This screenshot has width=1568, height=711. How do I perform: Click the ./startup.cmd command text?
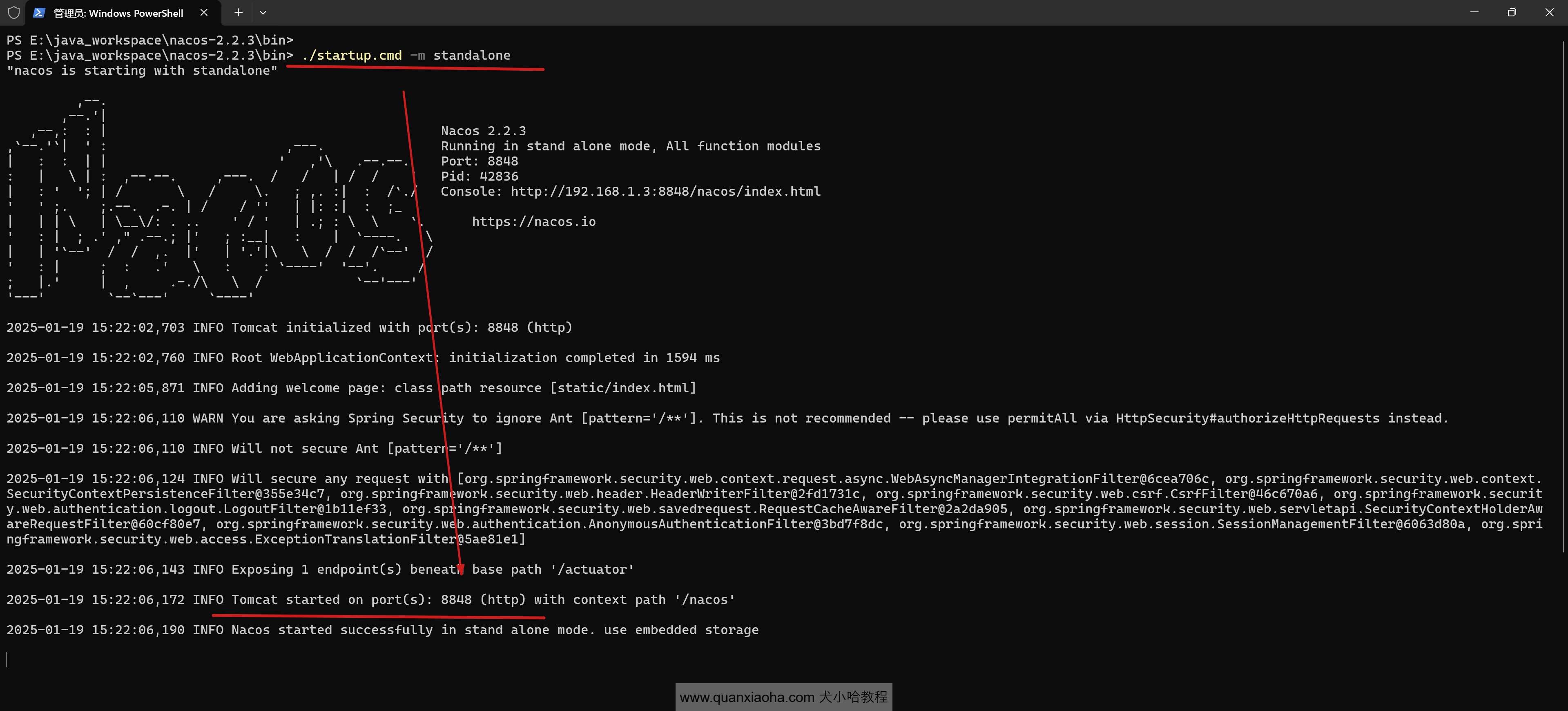[352, 56]
